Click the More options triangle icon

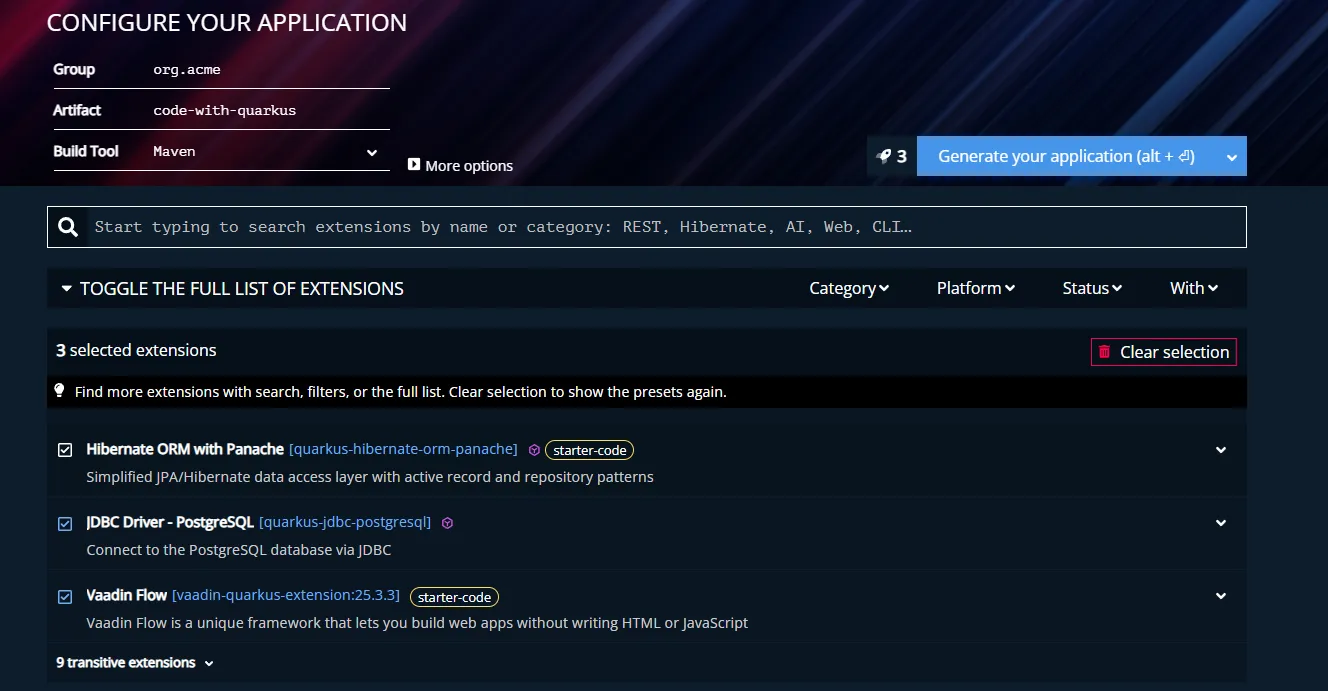[414, 164]
